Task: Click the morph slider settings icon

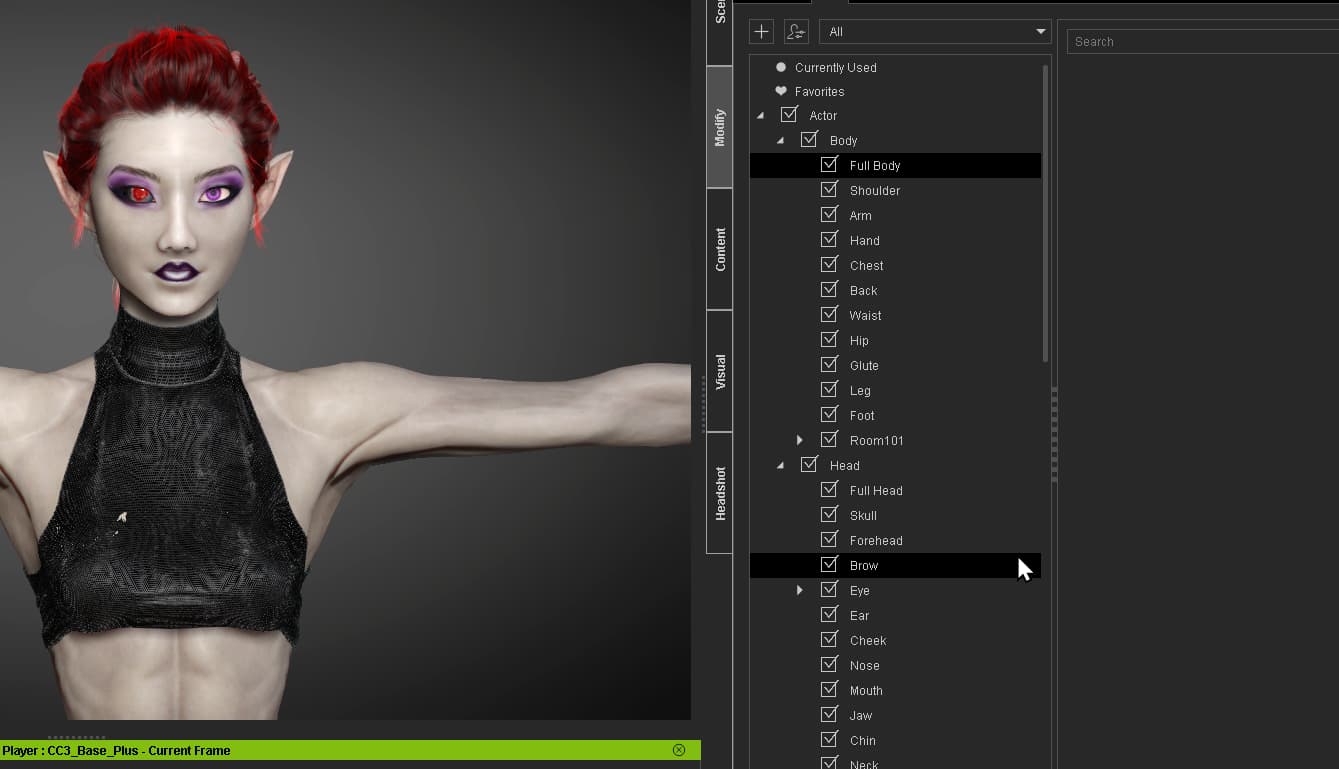Action: [796, 31]
